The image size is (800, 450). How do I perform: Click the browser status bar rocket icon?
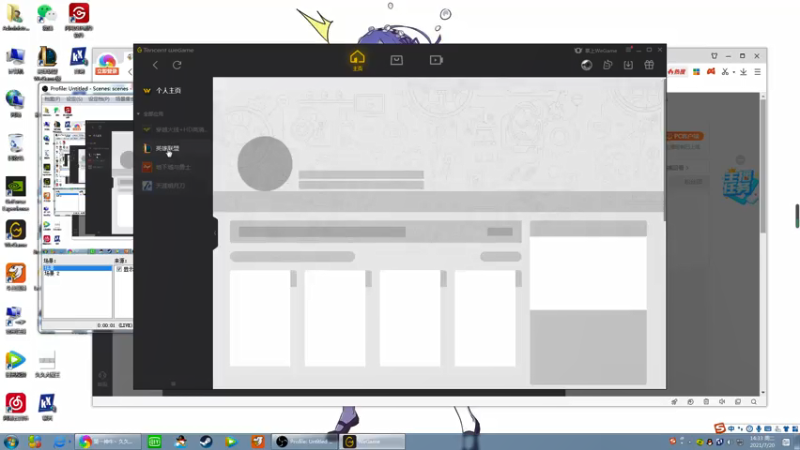pyautogui.click(x=674, y=402)
